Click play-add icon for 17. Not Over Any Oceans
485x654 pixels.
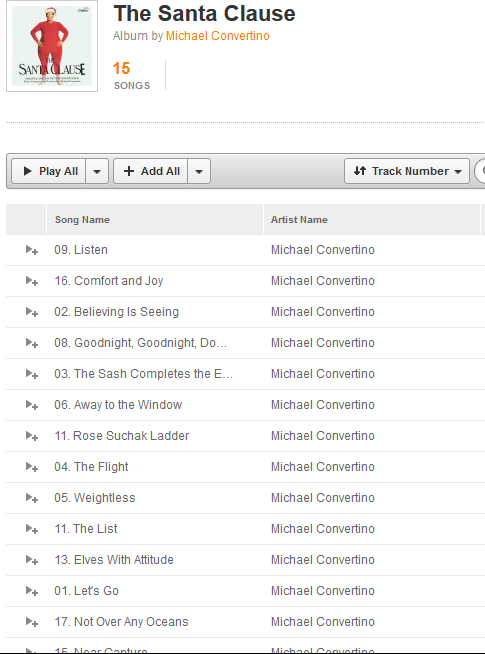click(32, 621)
